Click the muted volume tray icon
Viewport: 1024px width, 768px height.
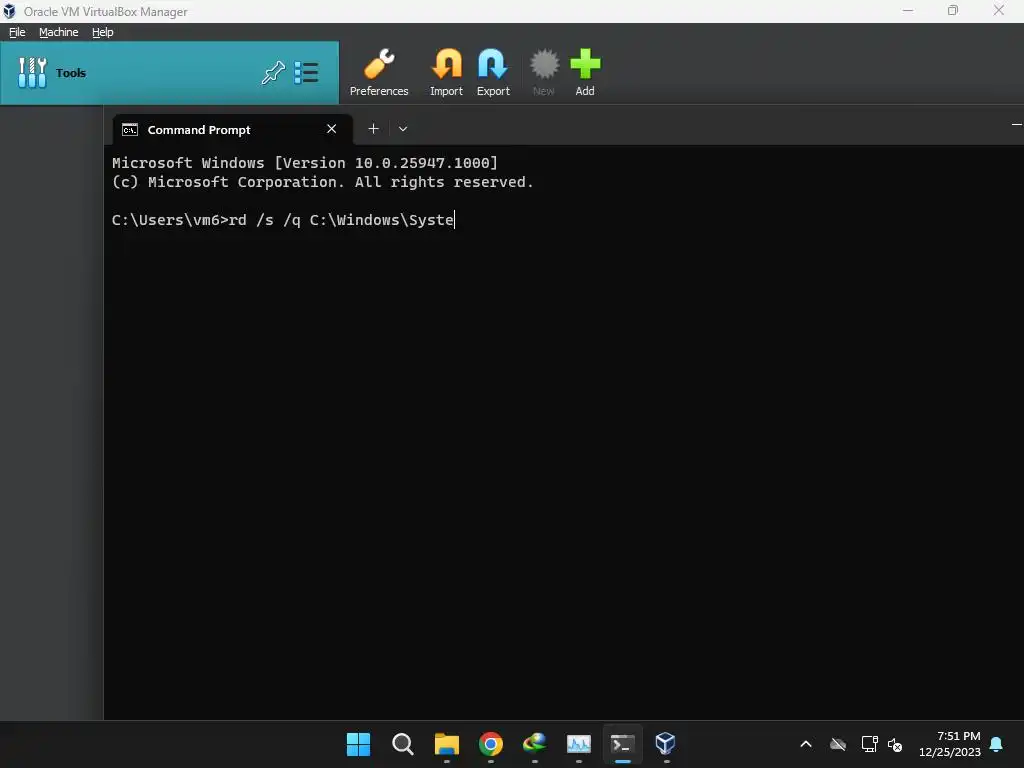click(x=895, y=744)
